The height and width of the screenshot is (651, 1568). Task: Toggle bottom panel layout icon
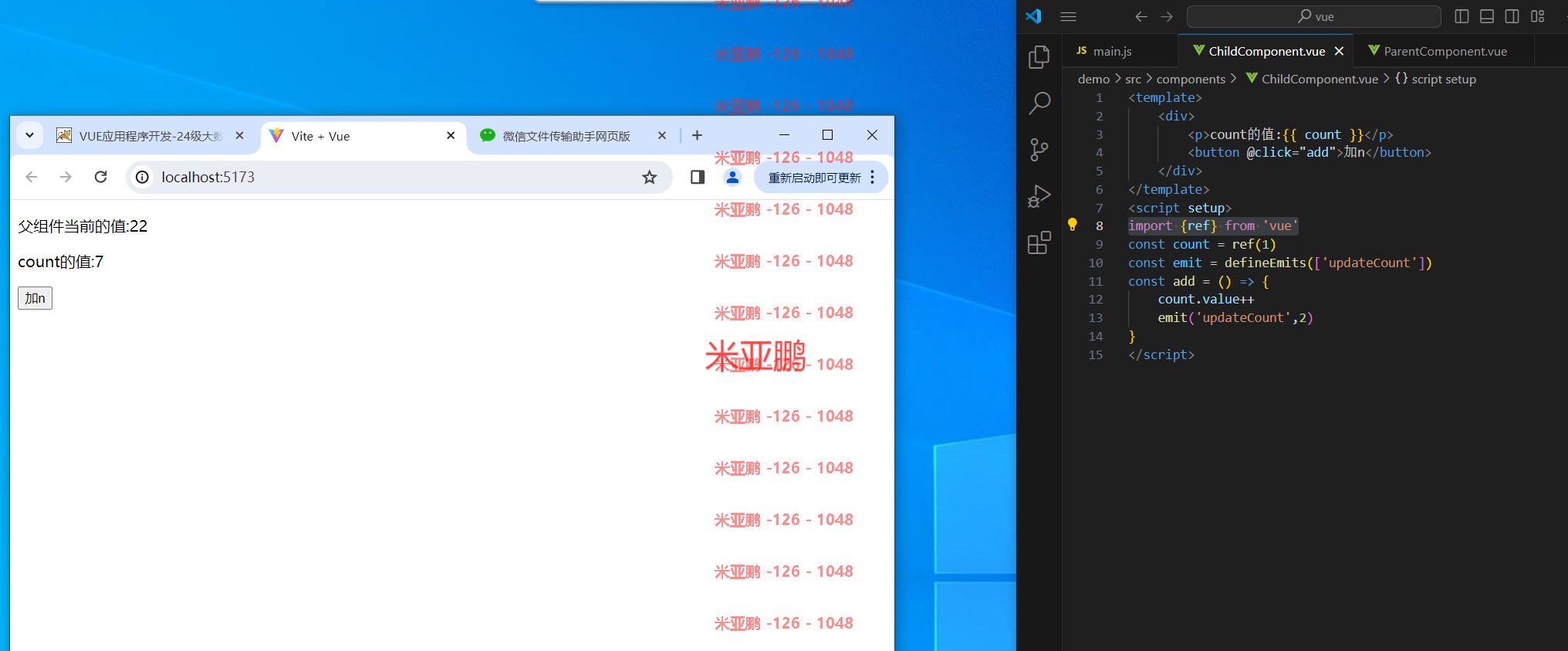[1487, 16]
